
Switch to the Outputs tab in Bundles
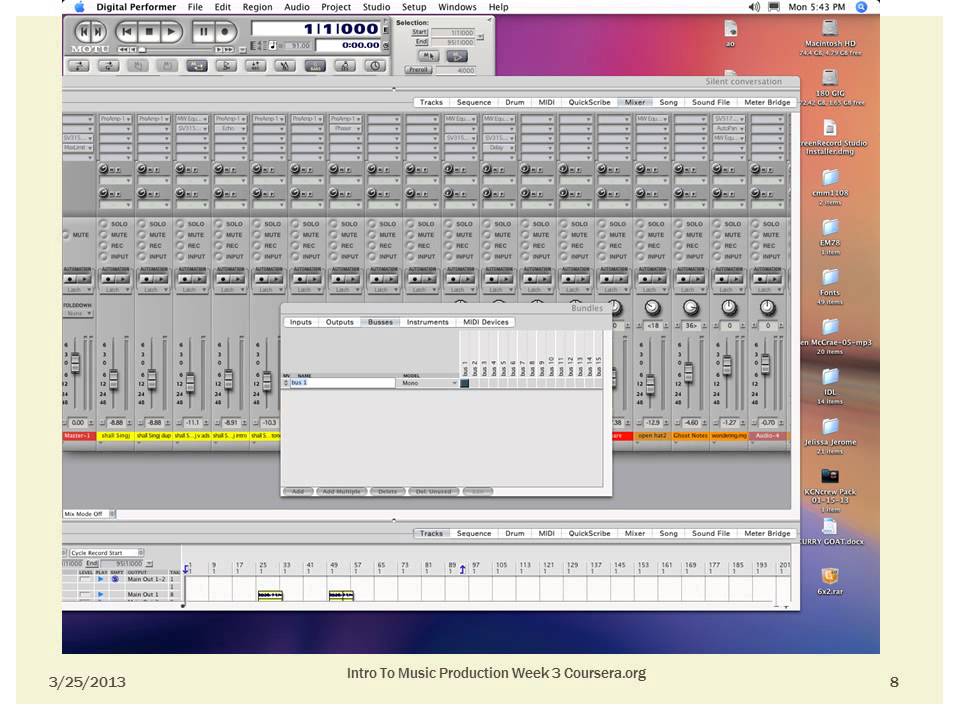(x=340, y=322)
